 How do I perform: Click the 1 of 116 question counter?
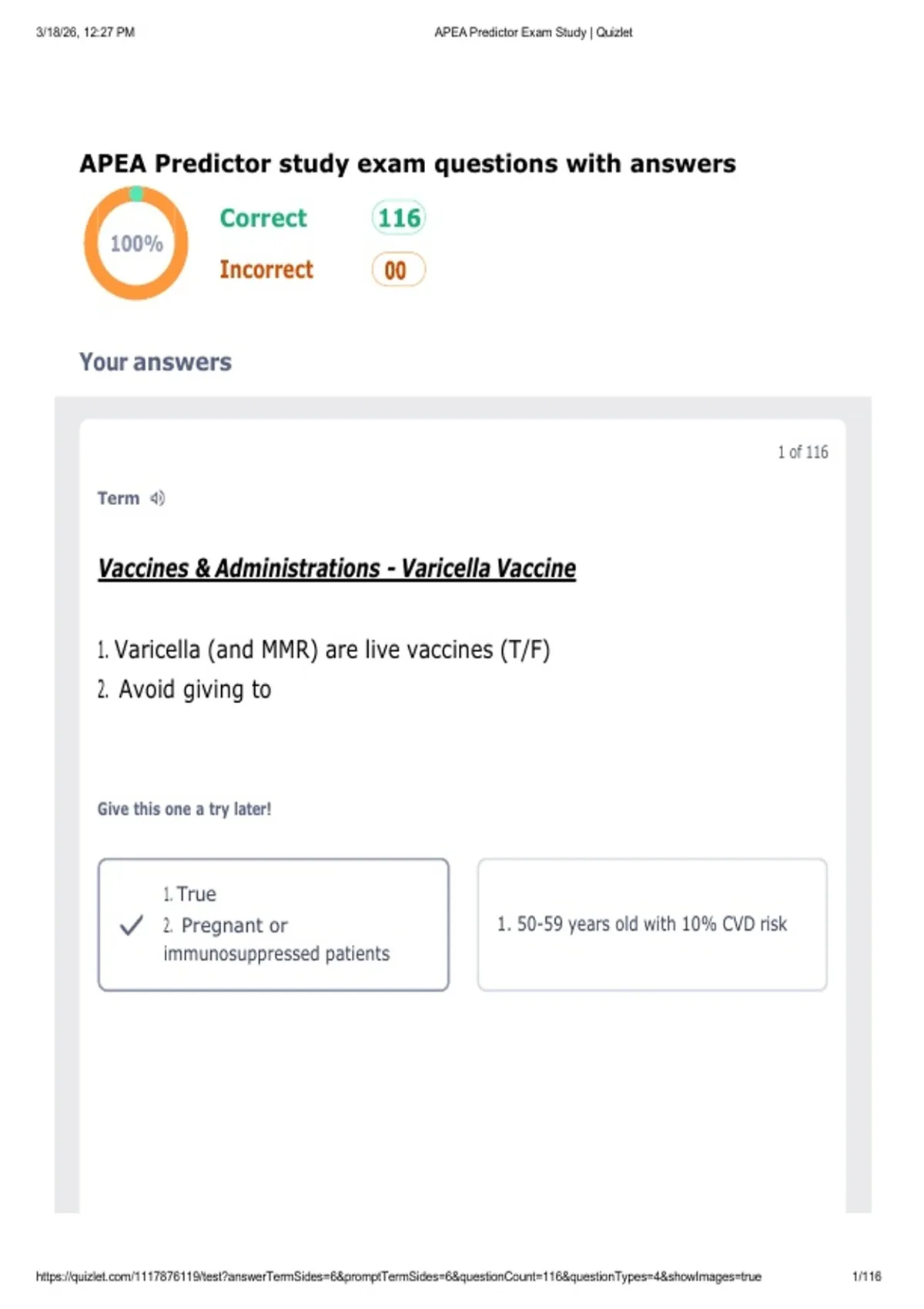click(803, 452)
